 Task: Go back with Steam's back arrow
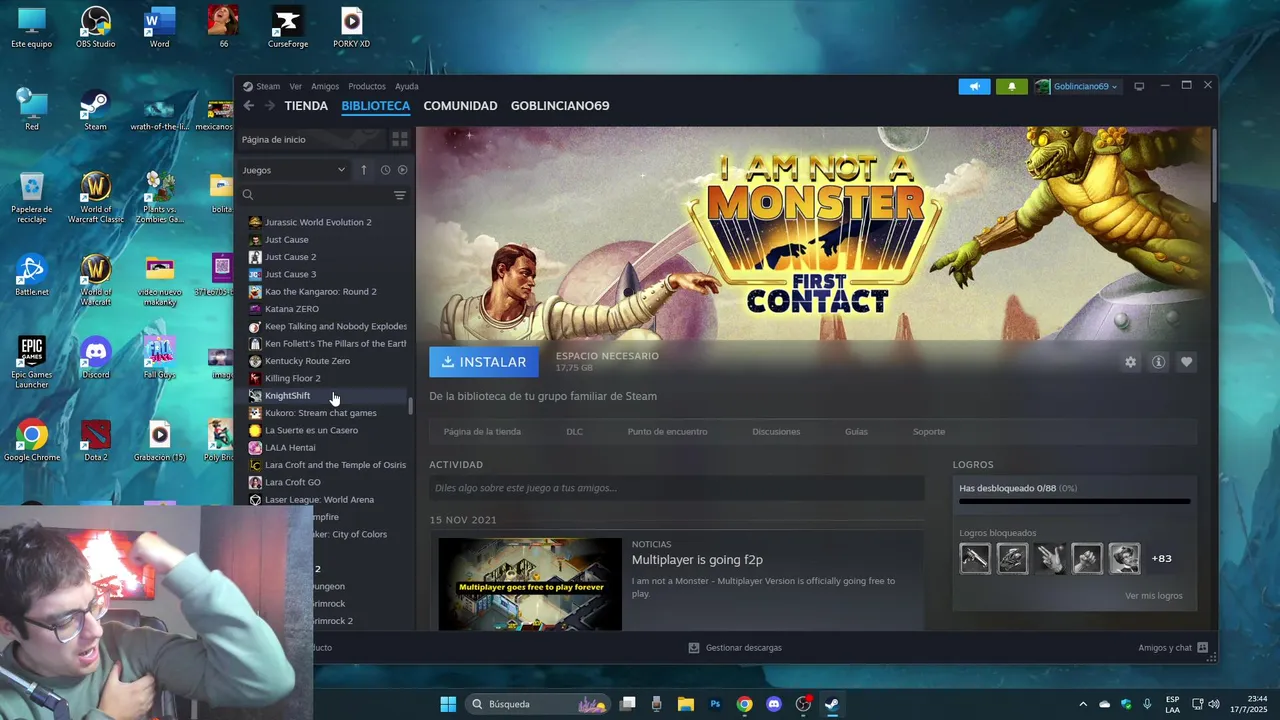249,106
